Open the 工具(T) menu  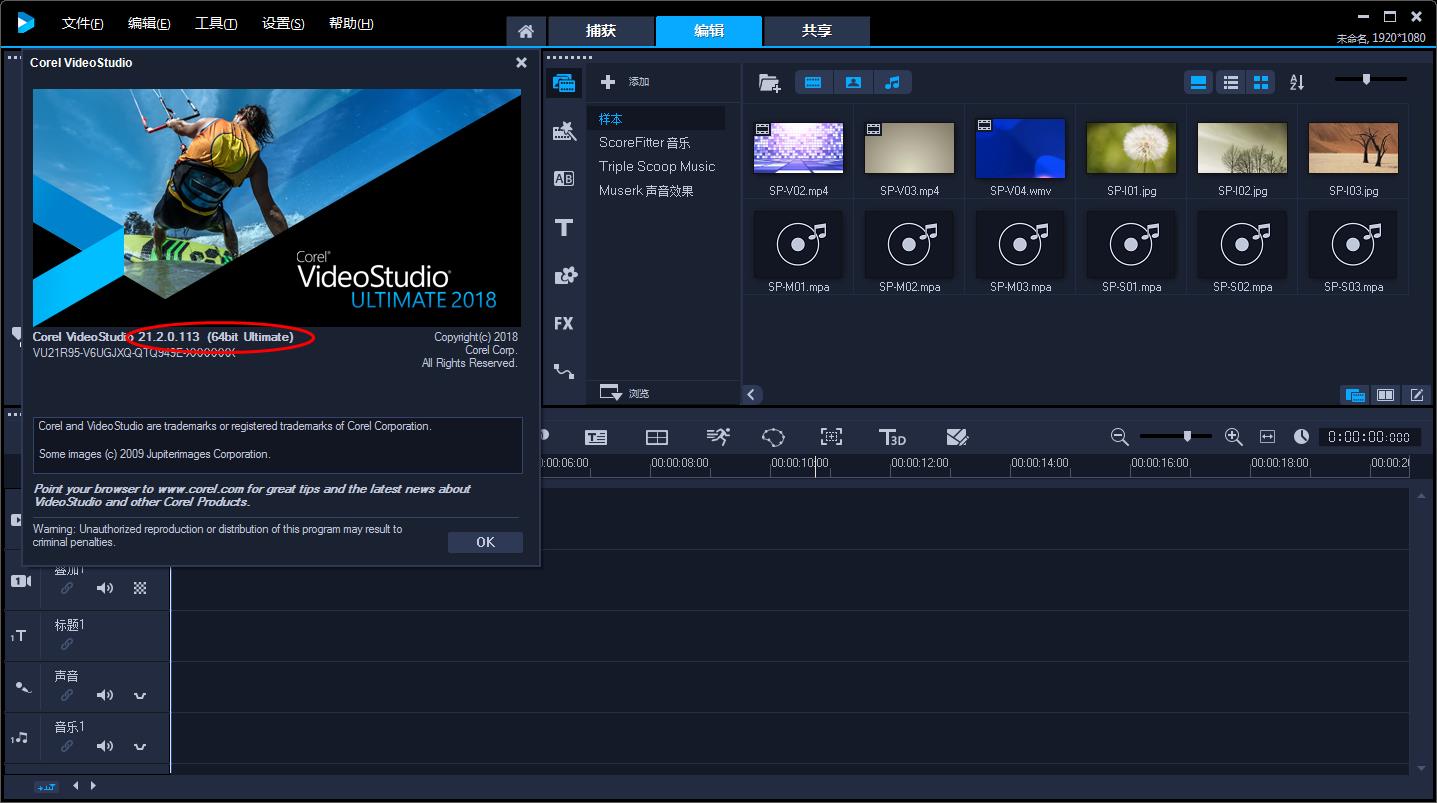[x=216, y=23]
